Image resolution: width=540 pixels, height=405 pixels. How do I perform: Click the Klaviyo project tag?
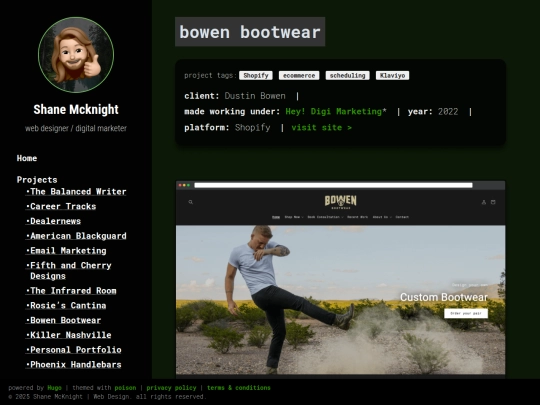point(392,75)
